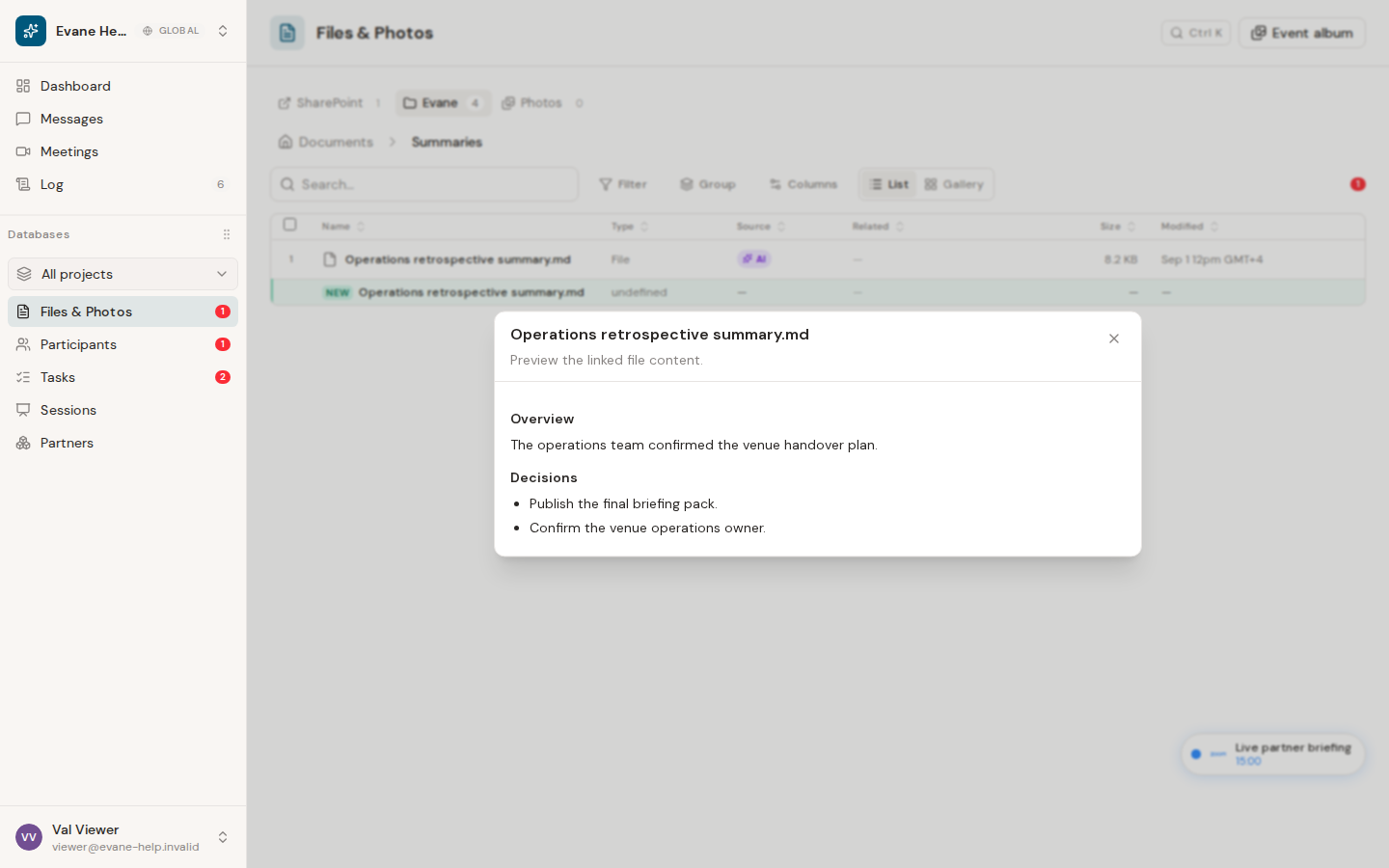Click the Meetings camera icon

(23, 151)
